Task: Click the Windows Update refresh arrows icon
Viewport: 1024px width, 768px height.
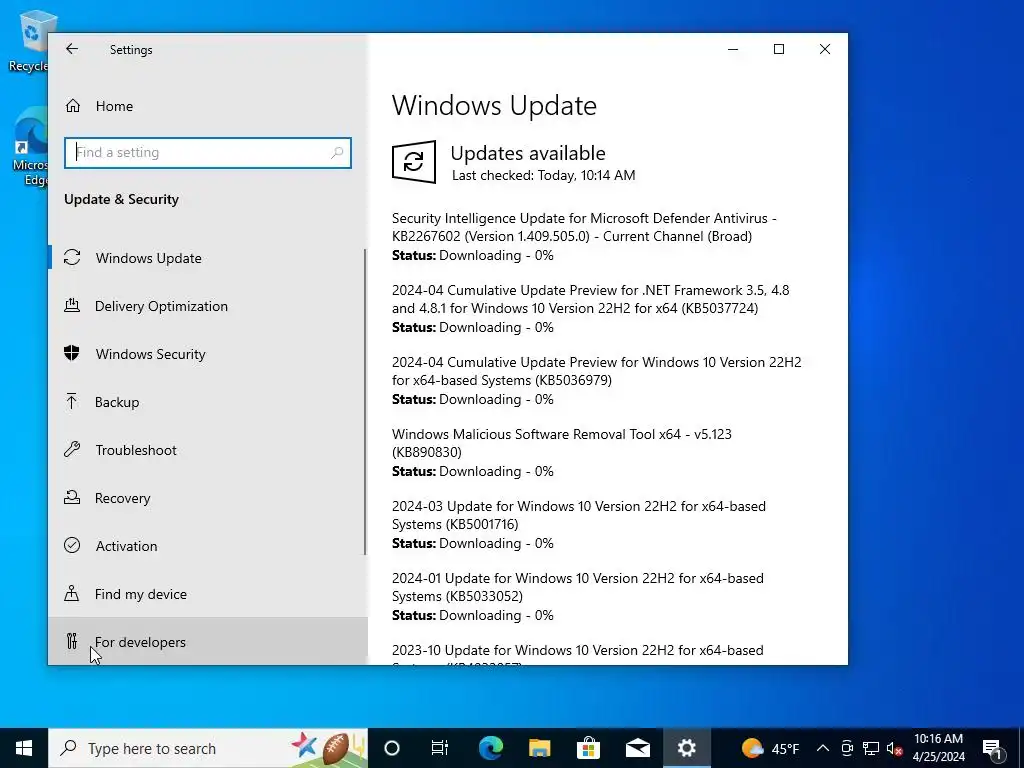Action: point(414,162)
